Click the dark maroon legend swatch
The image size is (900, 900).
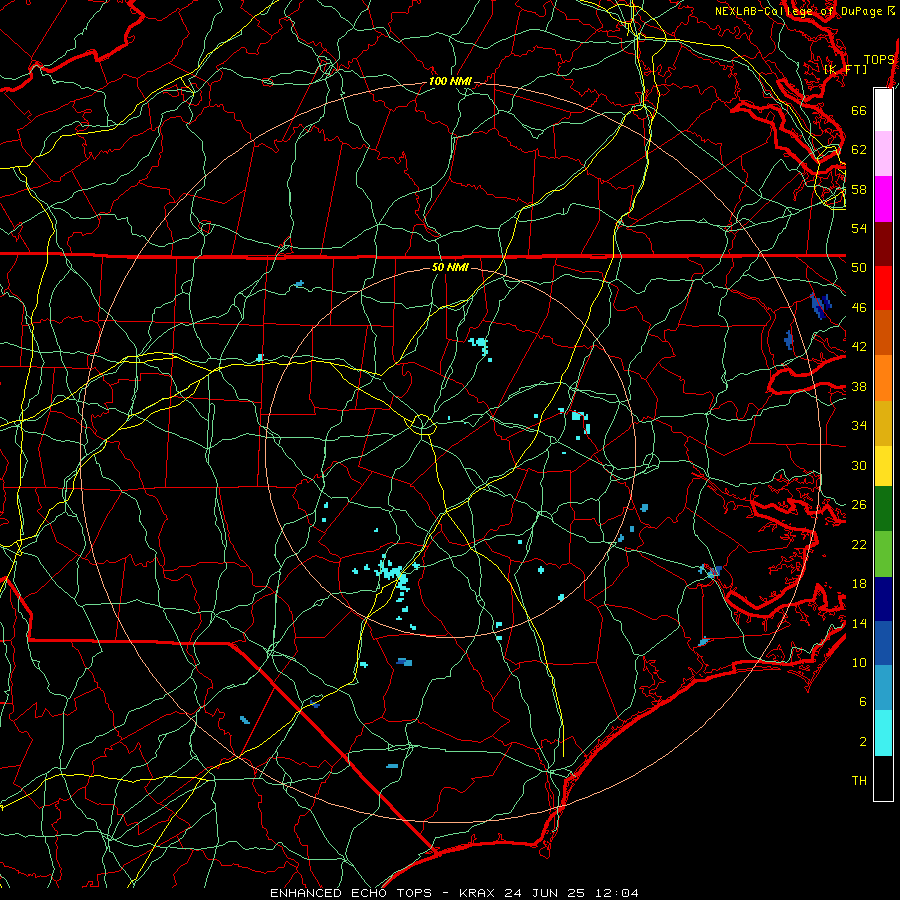[x=883, y=244]
